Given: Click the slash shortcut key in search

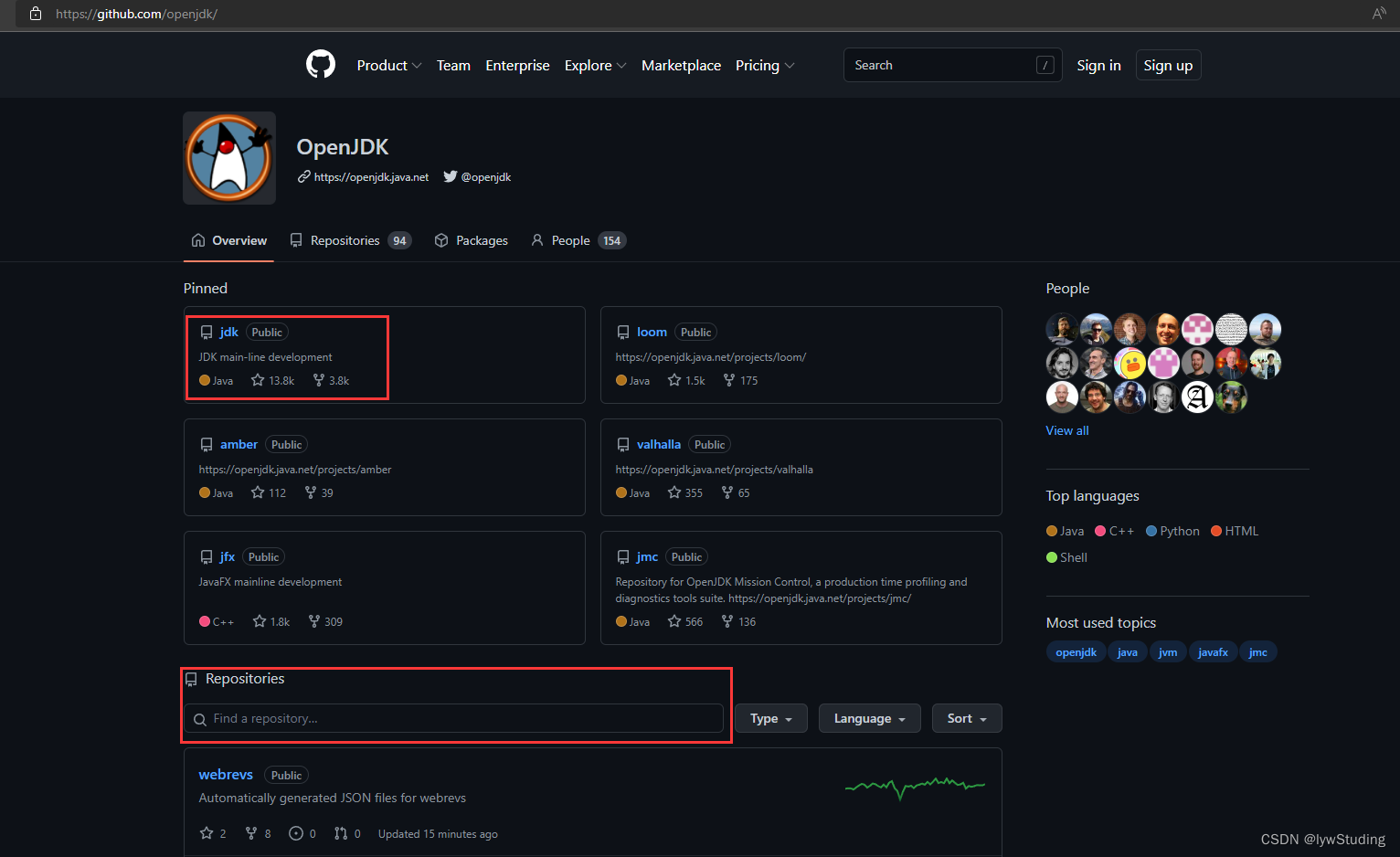Looking at the screenshot, I should pyautogui.click(x=1045, y=65).
